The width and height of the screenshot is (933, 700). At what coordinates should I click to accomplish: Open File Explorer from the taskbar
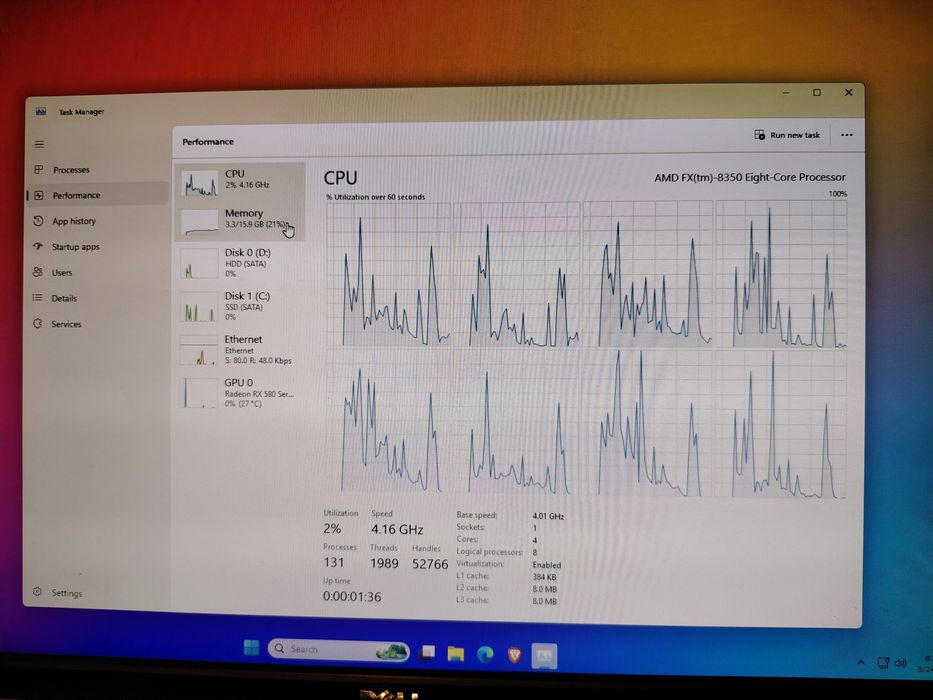[x=456, y=654]
